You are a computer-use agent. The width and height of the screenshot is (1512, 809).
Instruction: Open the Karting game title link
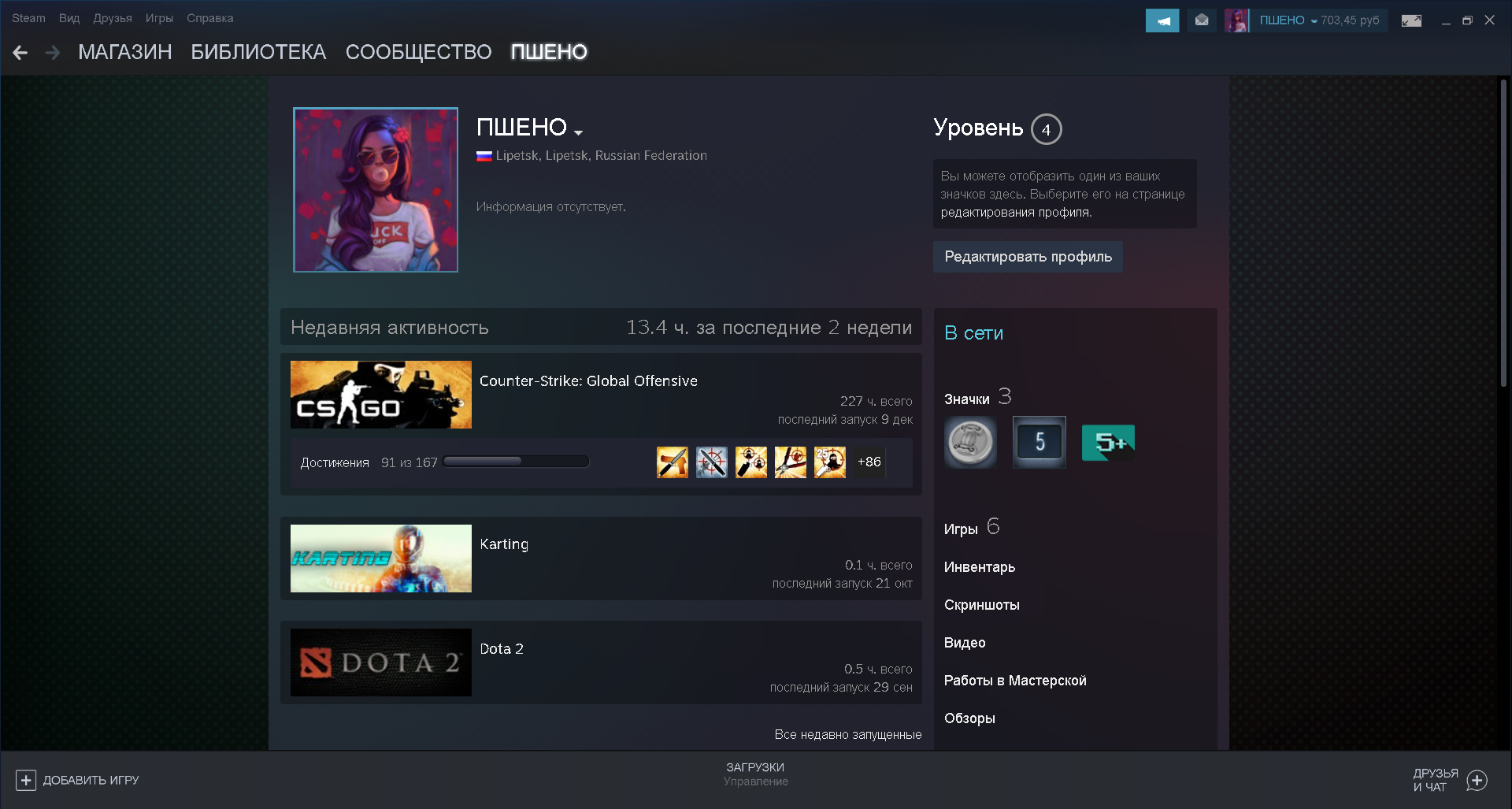click(504, 544)
